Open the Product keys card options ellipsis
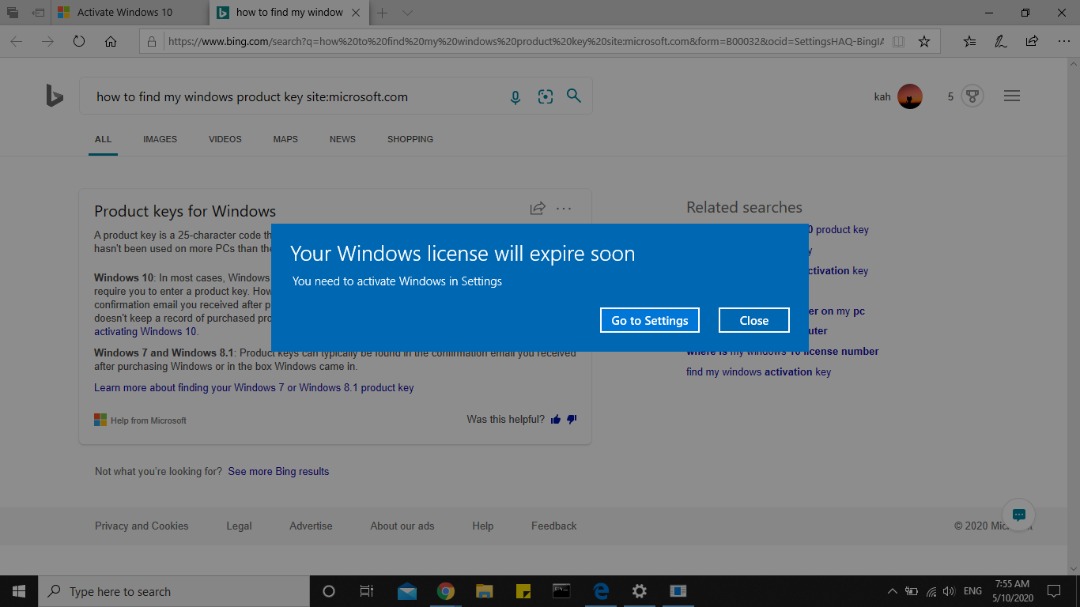 [564, 208]
